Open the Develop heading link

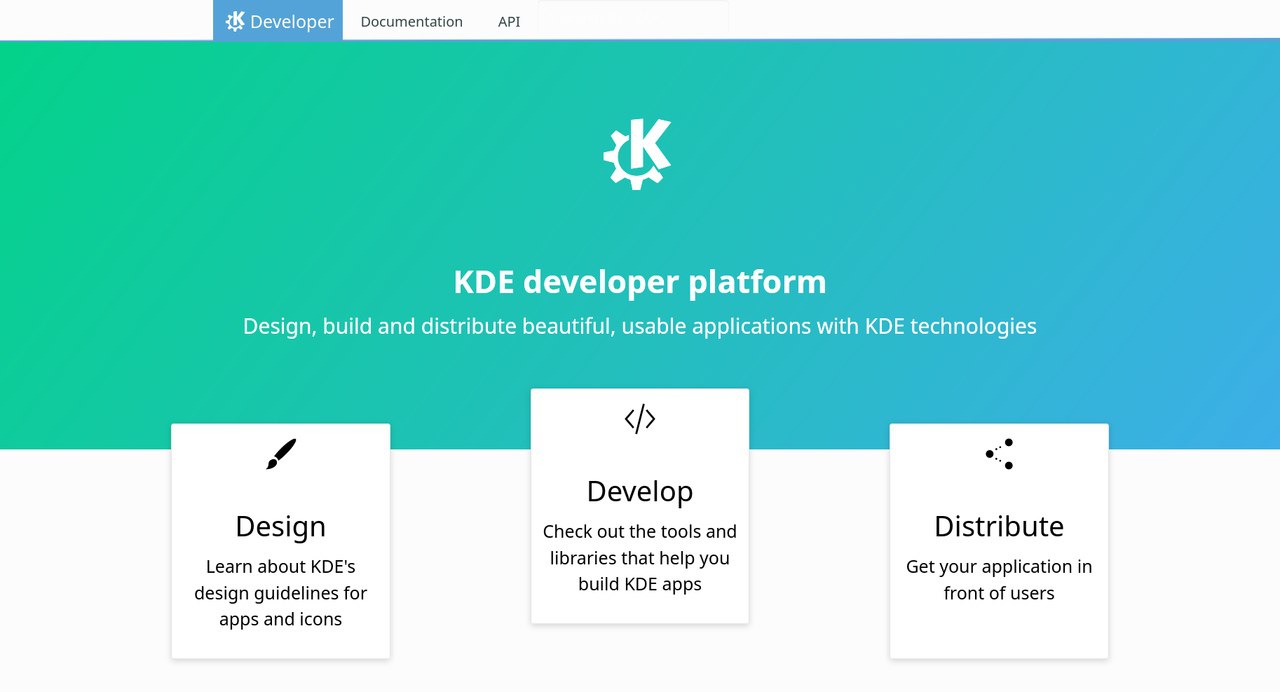[640, 491]
